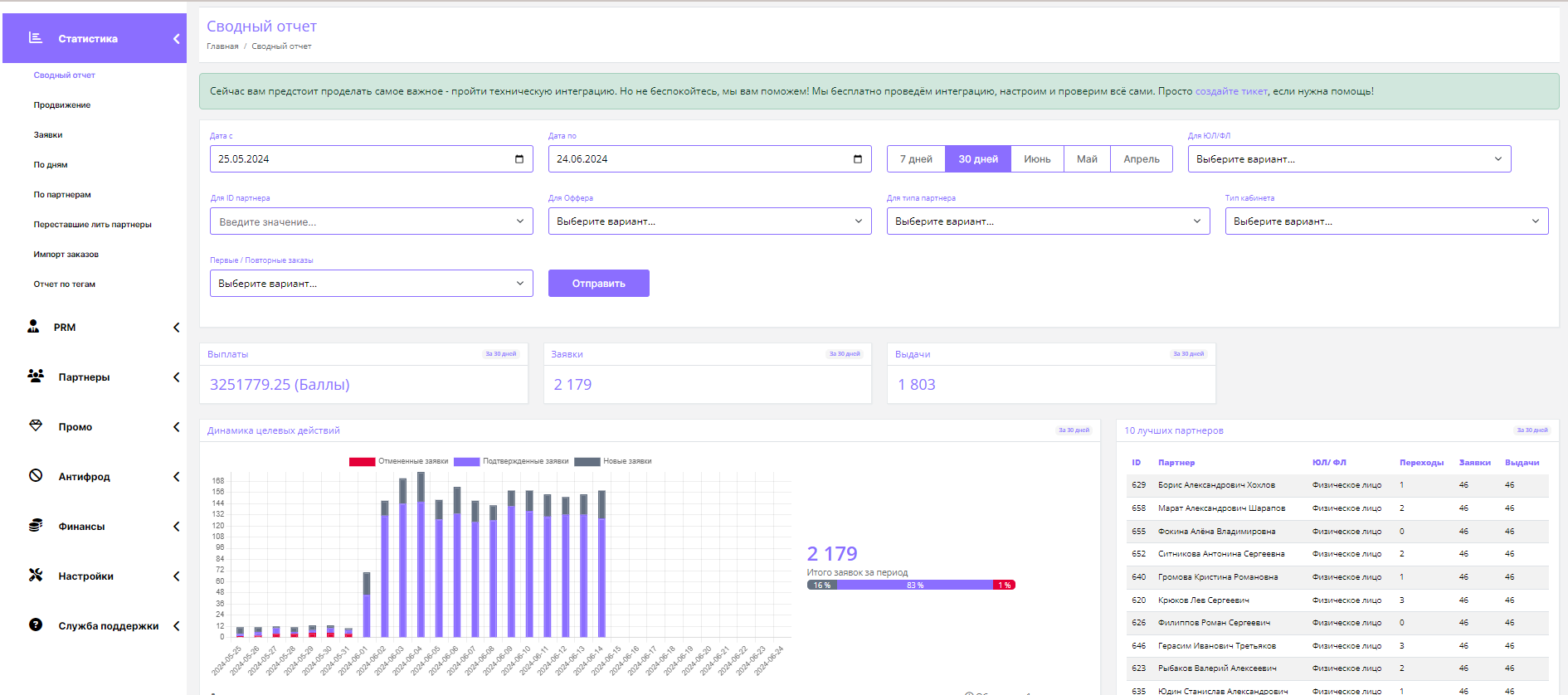The width and height of the screenshot is (1568, 695).
Task: Open the Для ЮЛ/ФЛ dropdown
Action: pyautogui.click(x=1349, y=159)
